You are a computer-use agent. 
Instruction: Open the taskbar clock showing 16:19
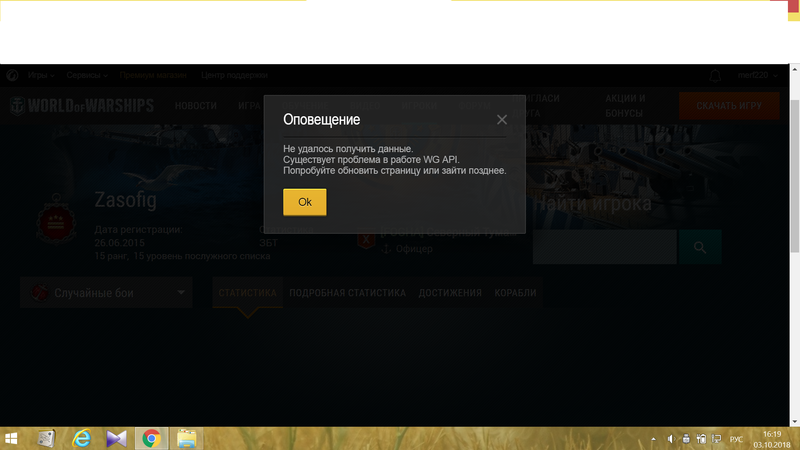click(772, 439)
